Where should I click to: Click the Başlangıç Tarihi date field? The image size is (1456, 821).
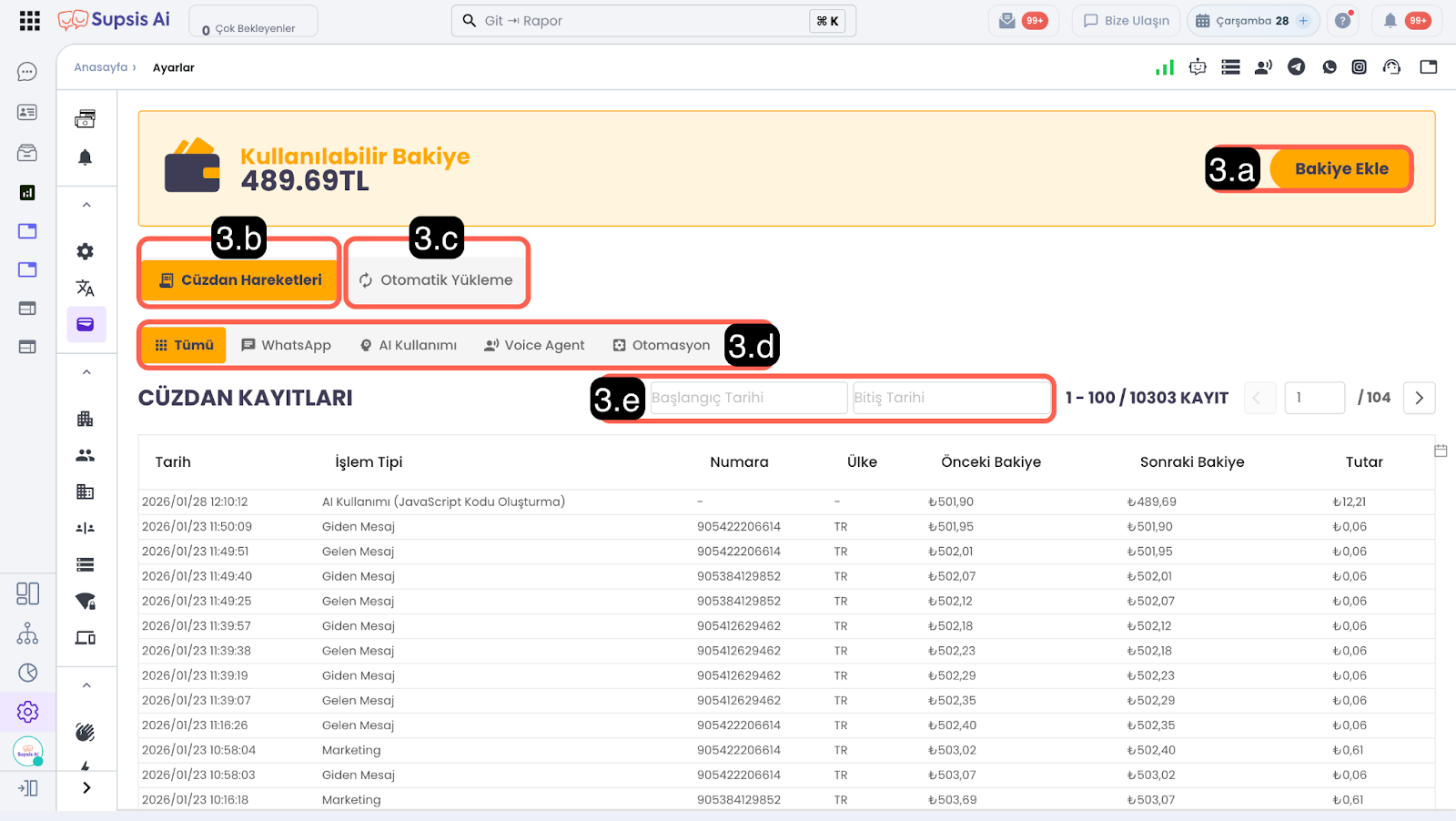coord(747,398)
